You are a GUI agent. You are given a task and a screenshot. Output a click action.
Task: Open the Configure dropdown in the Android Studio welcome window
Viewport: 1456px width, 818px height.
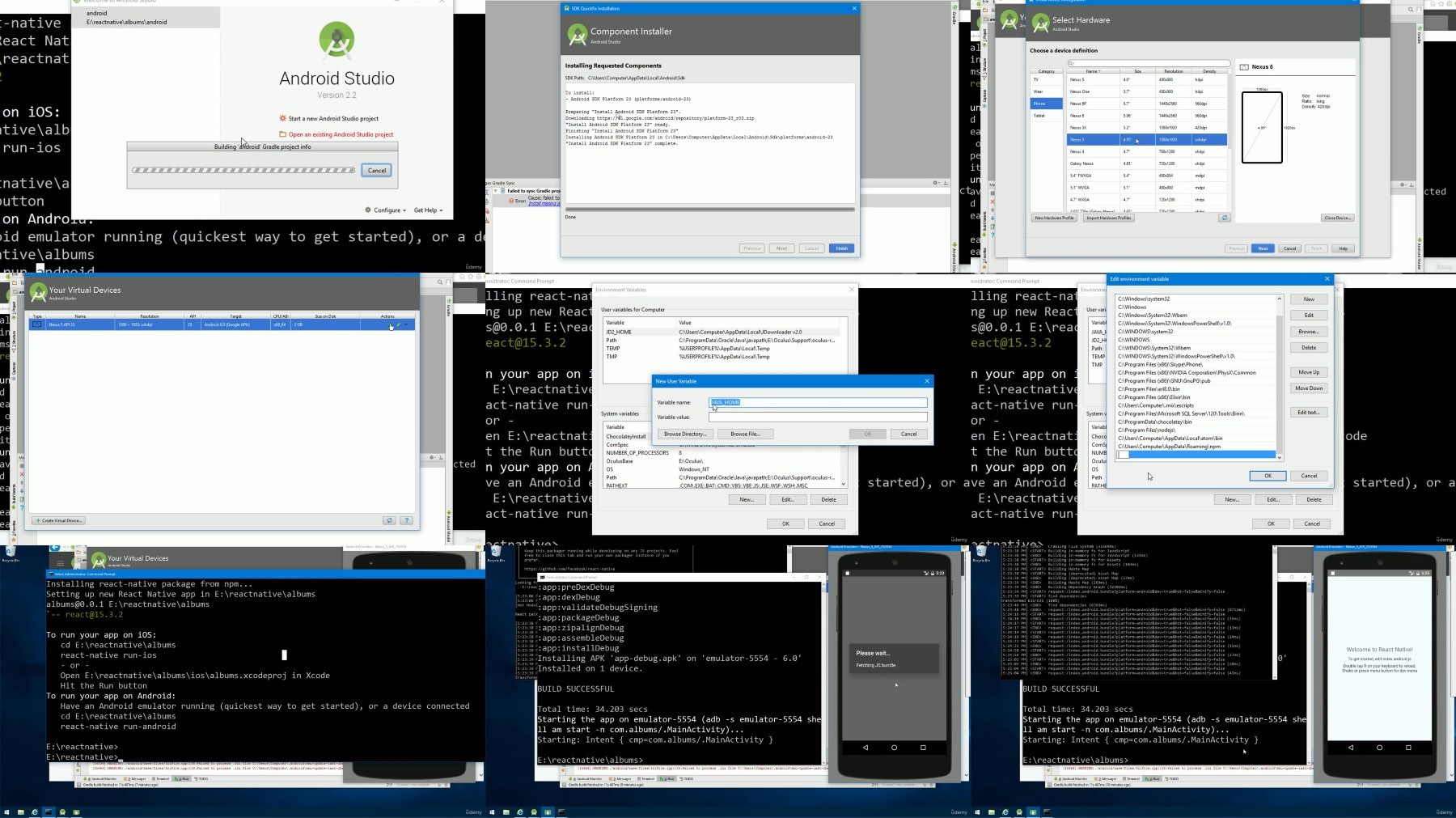tap(386, 210)
